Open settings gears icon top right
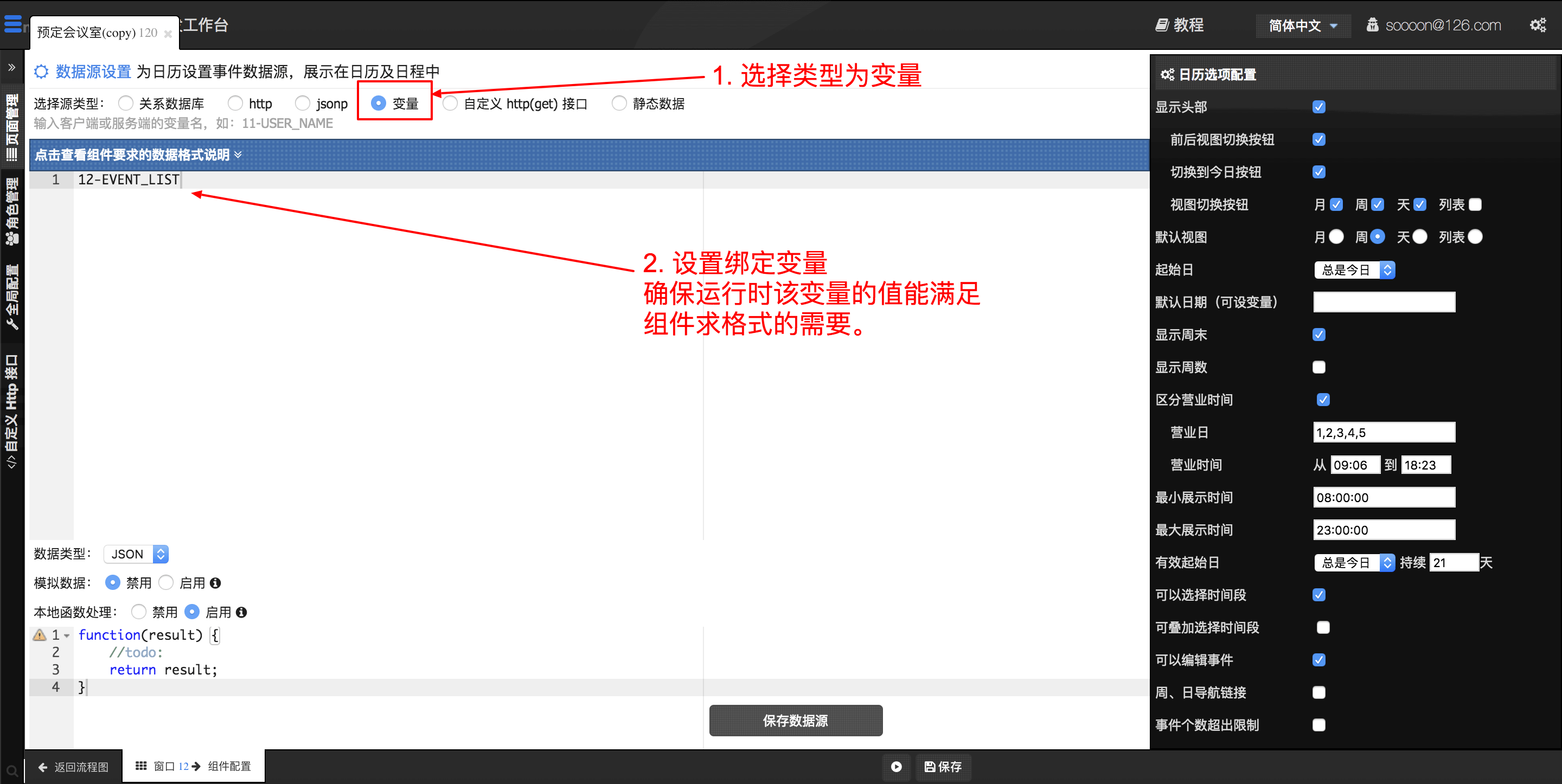The image size is (1562, 784). 1537,25
